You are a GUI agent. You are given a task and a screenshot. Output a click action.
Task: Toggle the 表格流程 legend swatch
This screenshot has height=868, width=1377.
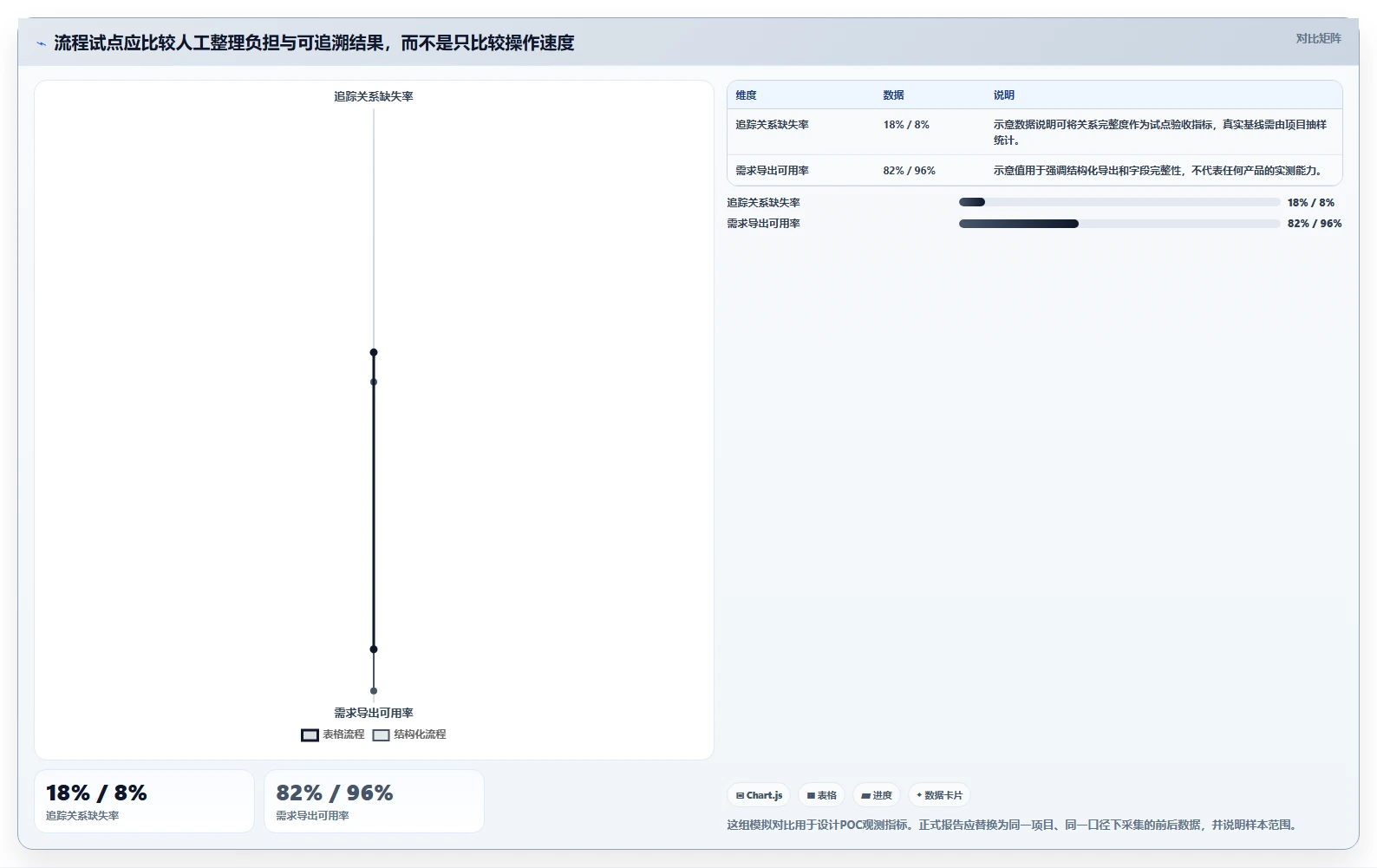click(310, 735)
